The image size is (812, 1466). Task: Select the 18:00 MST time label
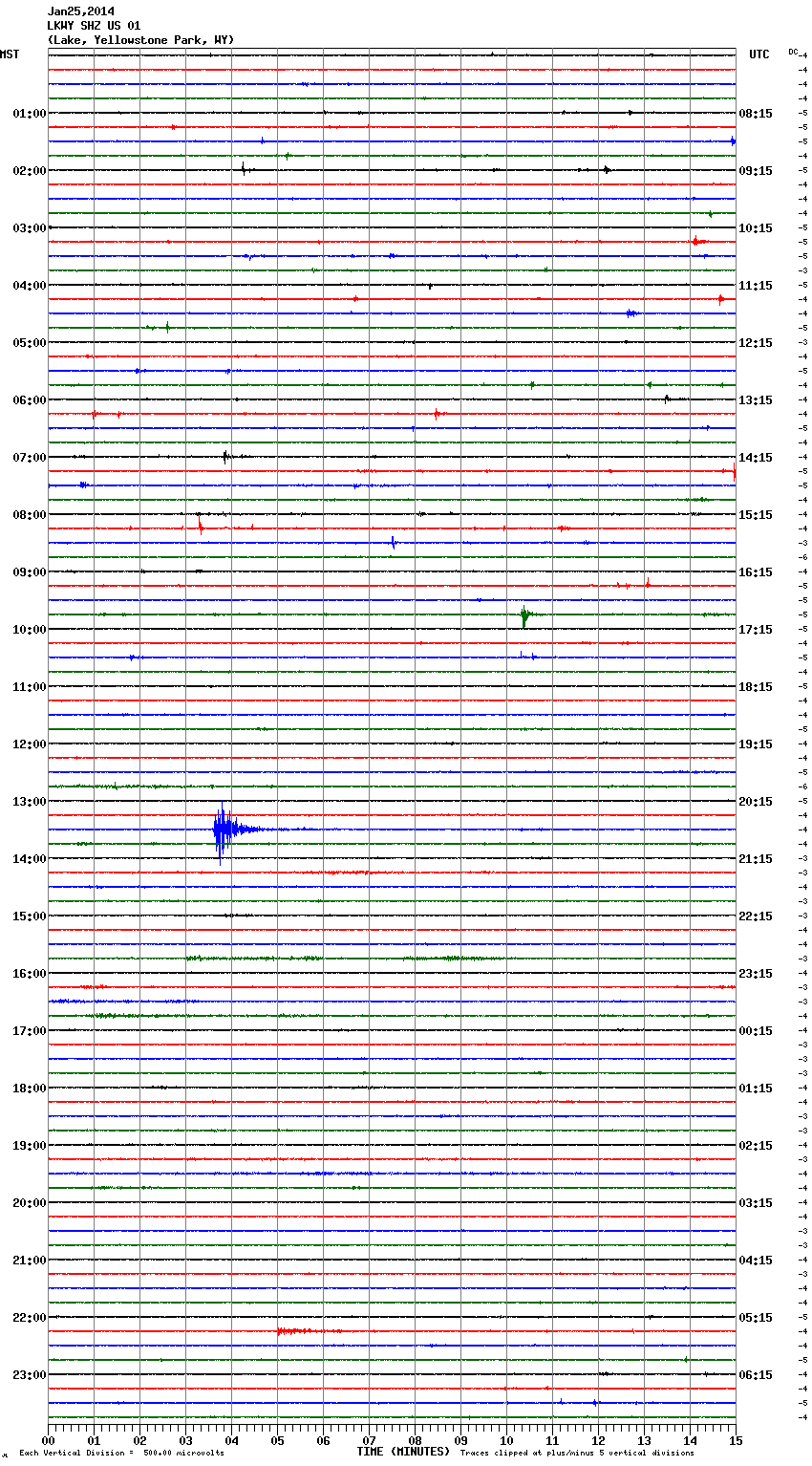pos(30,1089)
